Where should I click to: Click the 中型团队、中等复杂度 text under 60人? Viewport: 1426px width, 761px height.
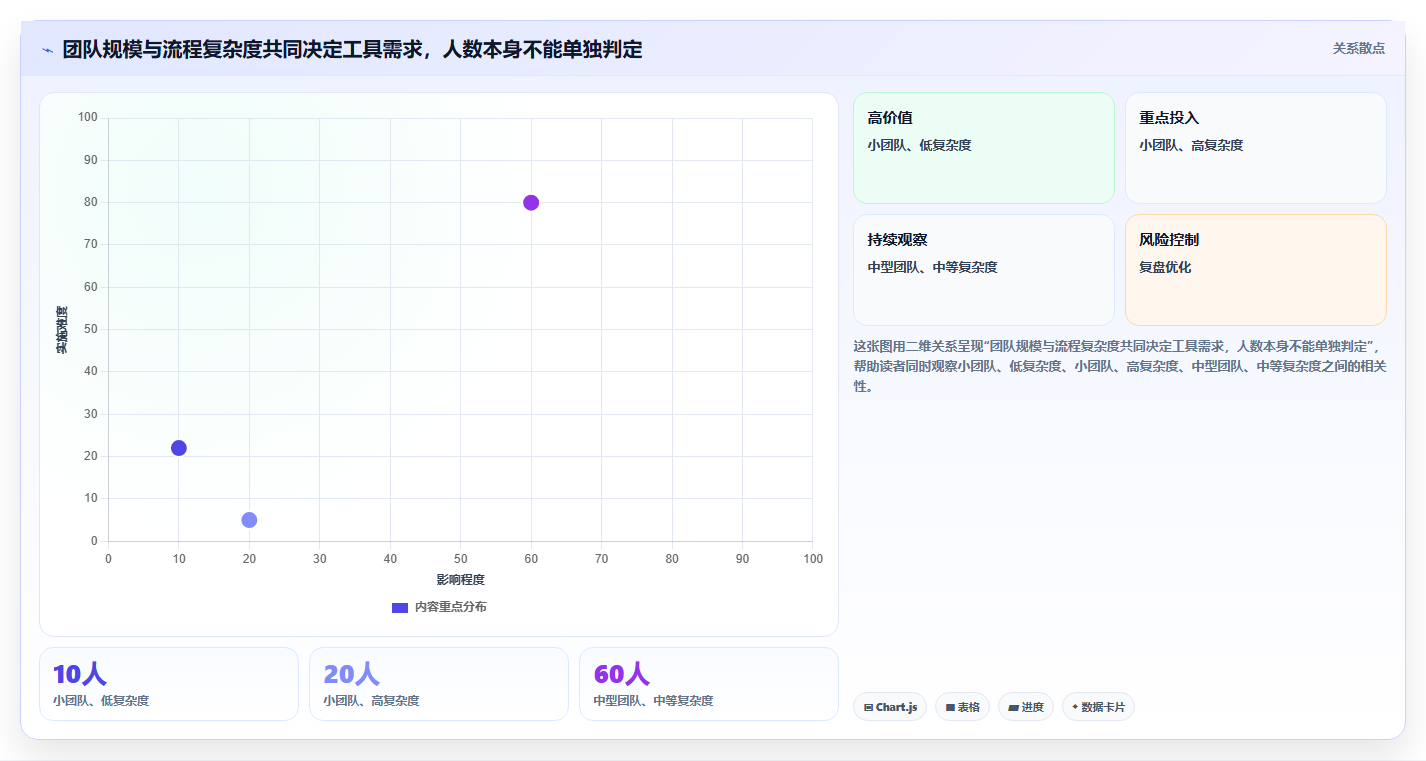653,701
